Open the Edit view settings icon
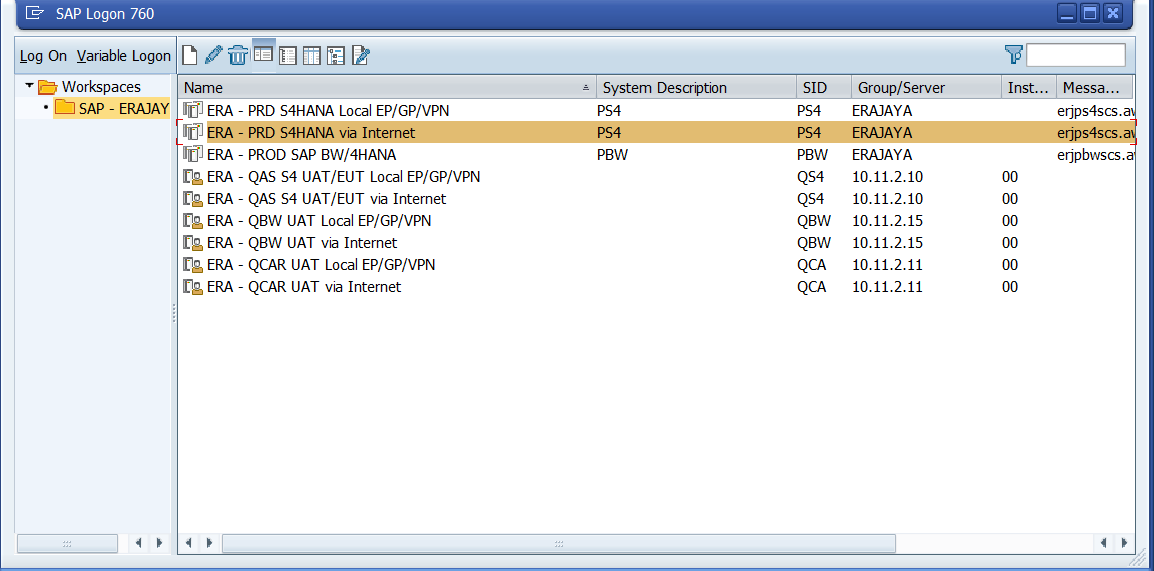The image size is (1154, 571). (361, 55)
